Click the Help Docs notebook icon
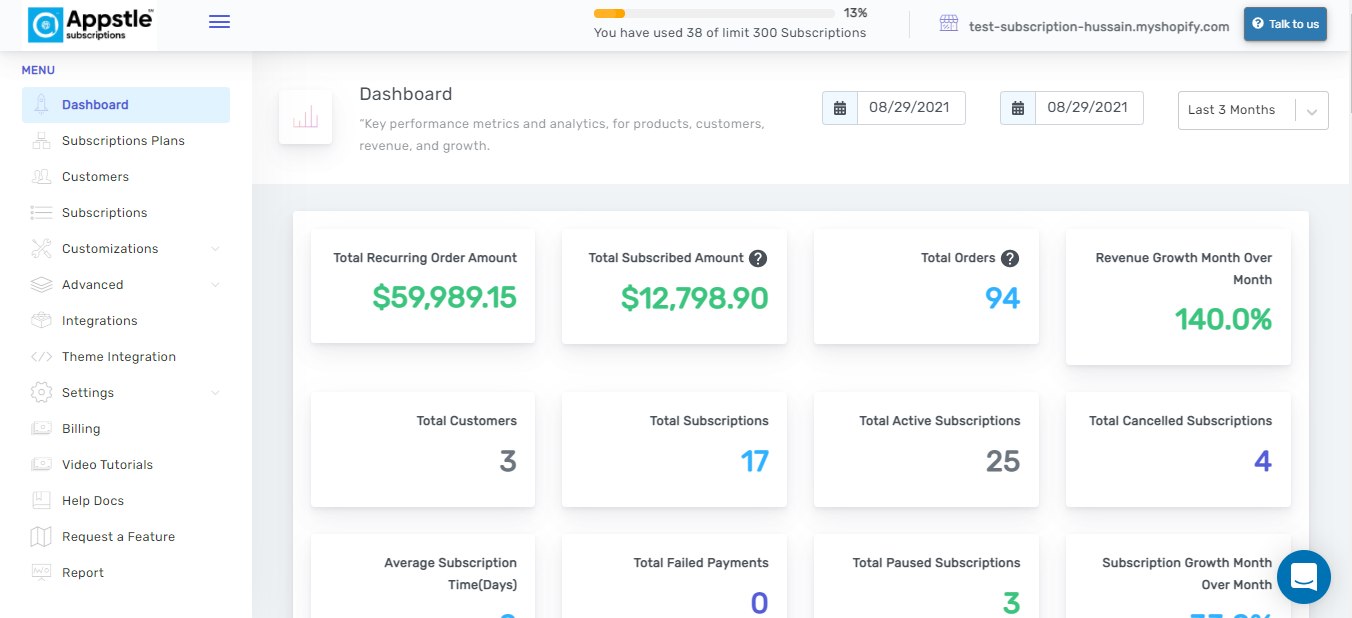 pos(41,501)
